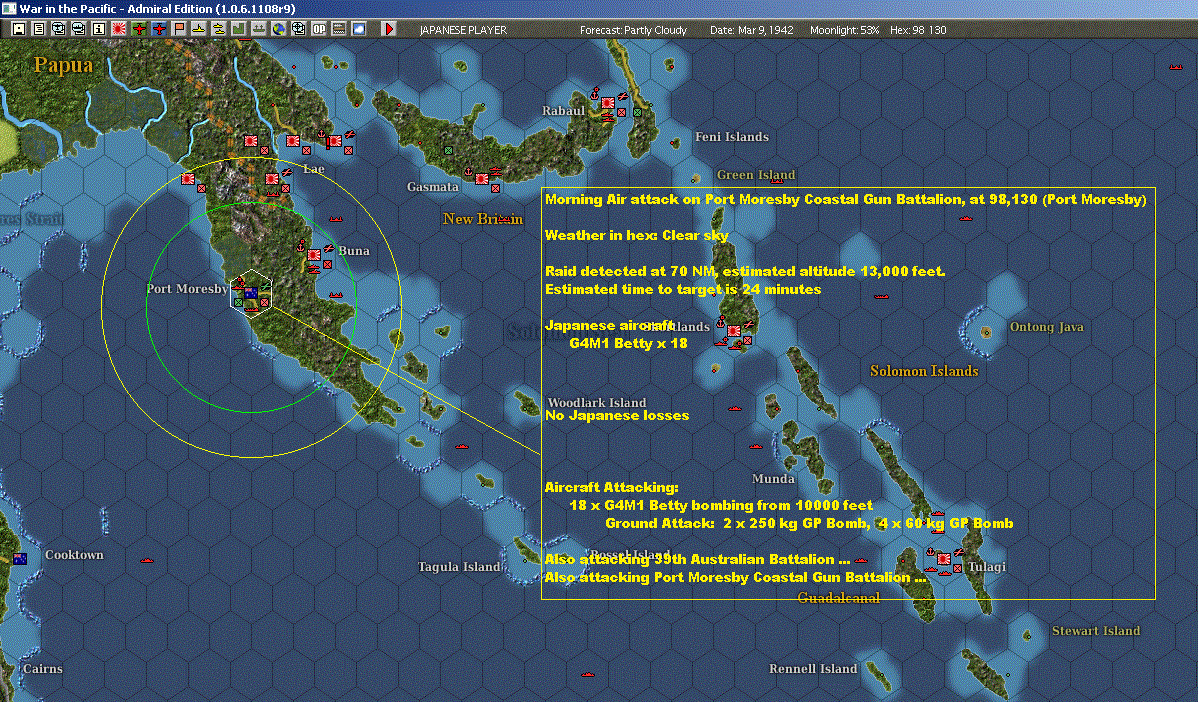The height and width of the screenshot is (702, 1198).
Task: Click the red play arrow end-turn button
Action: click(x=389, y=29)
